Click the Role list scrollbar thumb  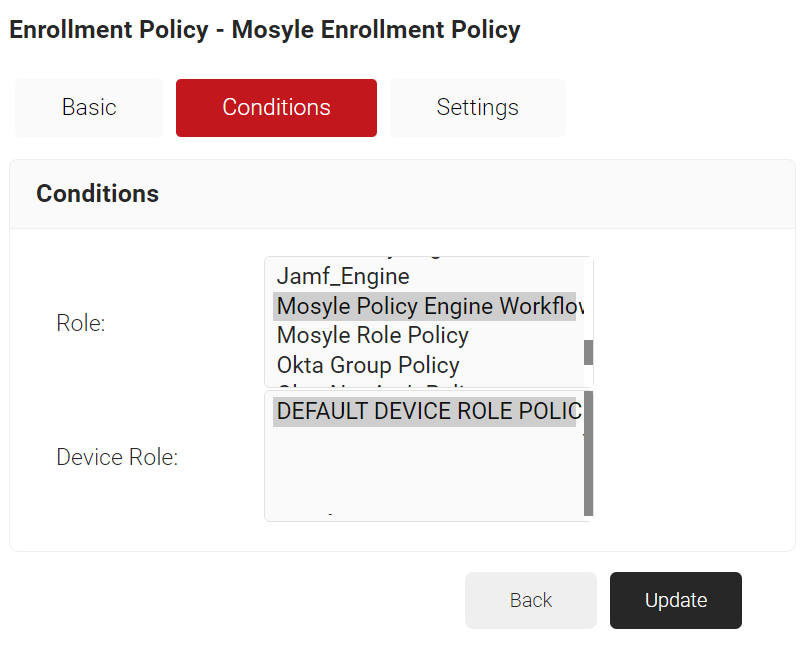click(589, 352)
